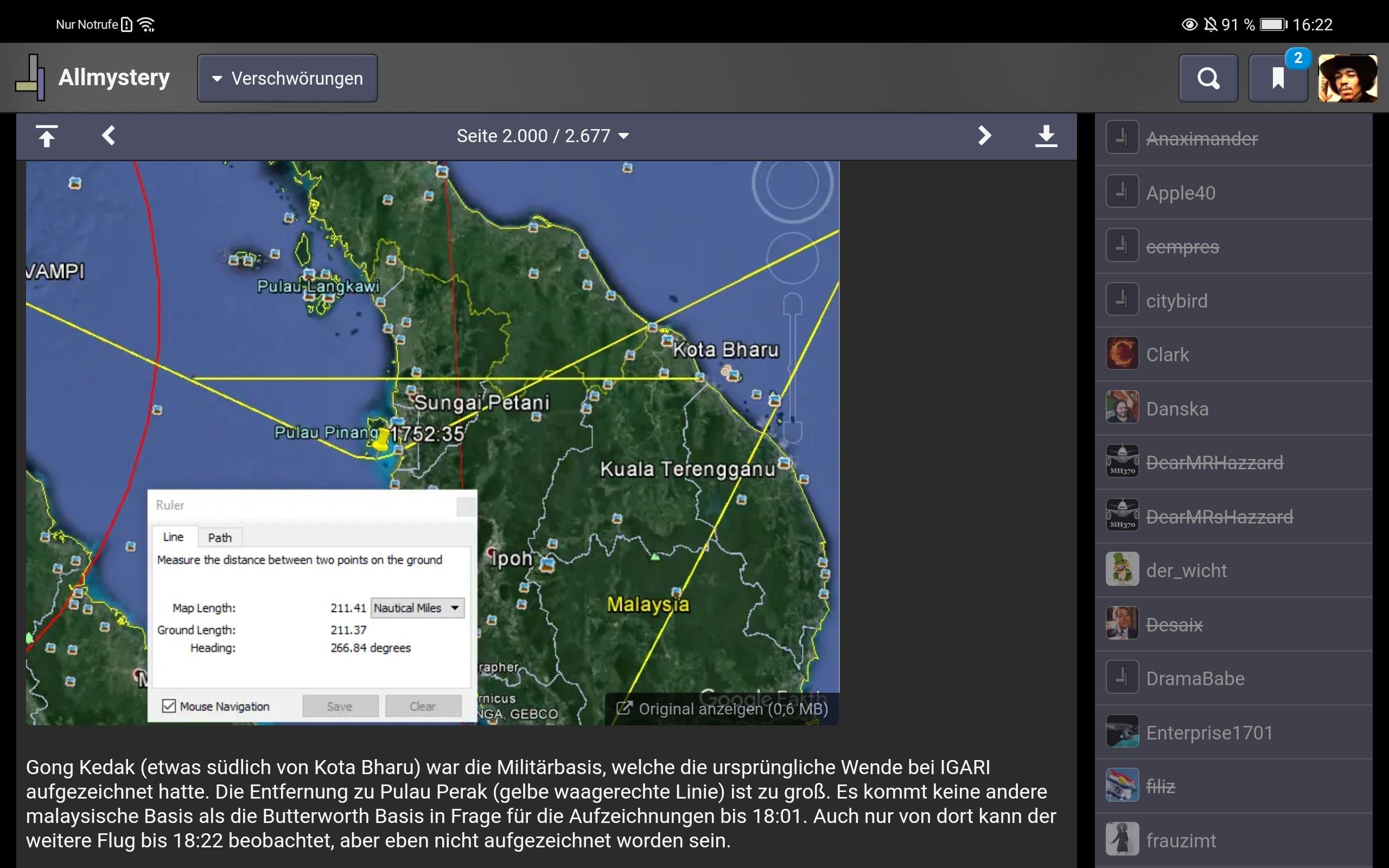Open user DramaBabe name link
The image size is (1389, 868).
pos(1195,679)
